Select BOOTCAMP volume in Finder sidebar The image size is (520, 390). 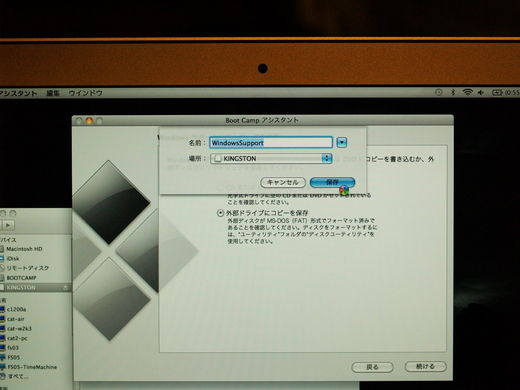21,278
